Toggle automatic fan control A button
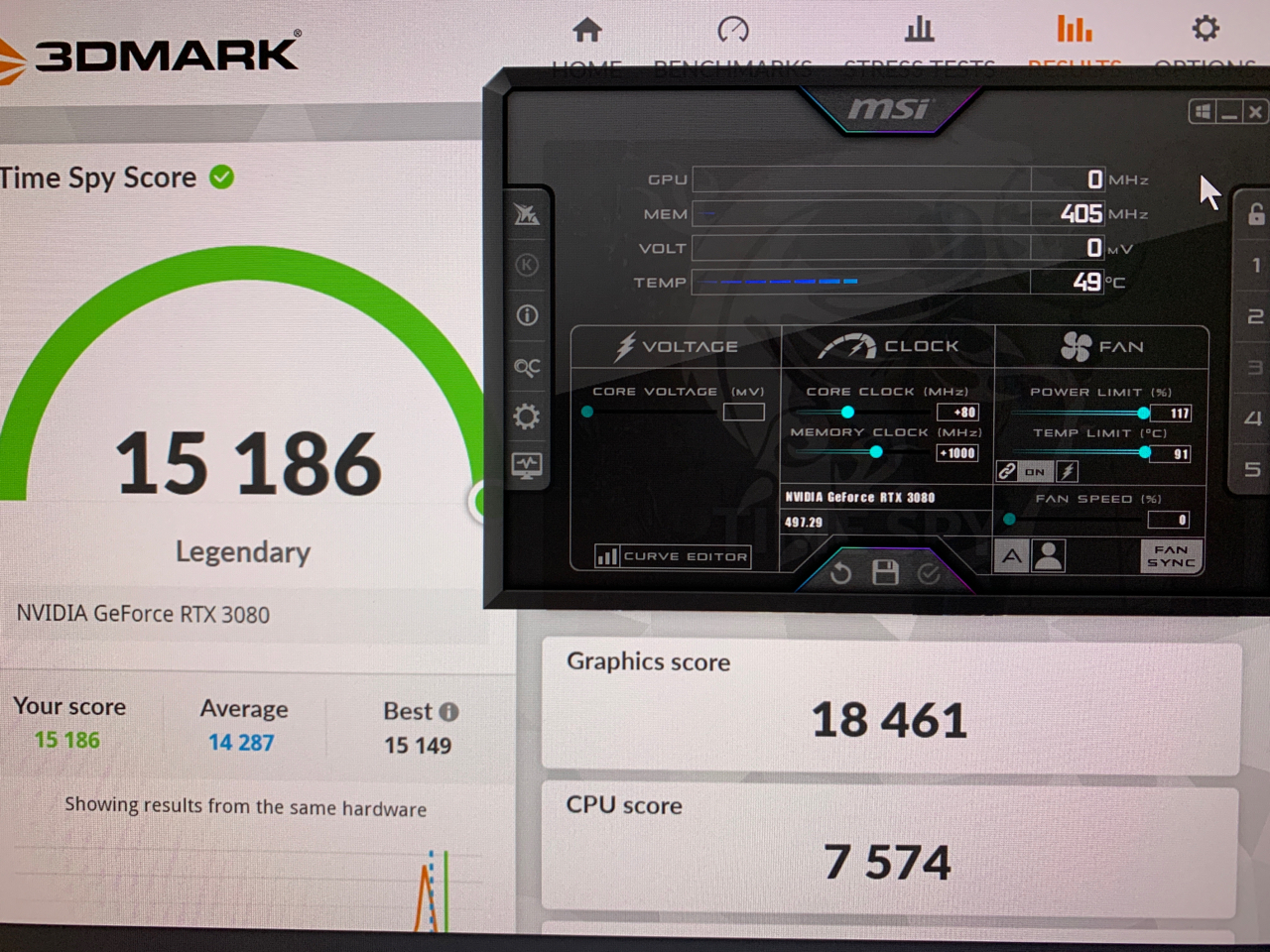Screen dimensions: 1270x952 pyautogui.click(x=1011, y=555)
